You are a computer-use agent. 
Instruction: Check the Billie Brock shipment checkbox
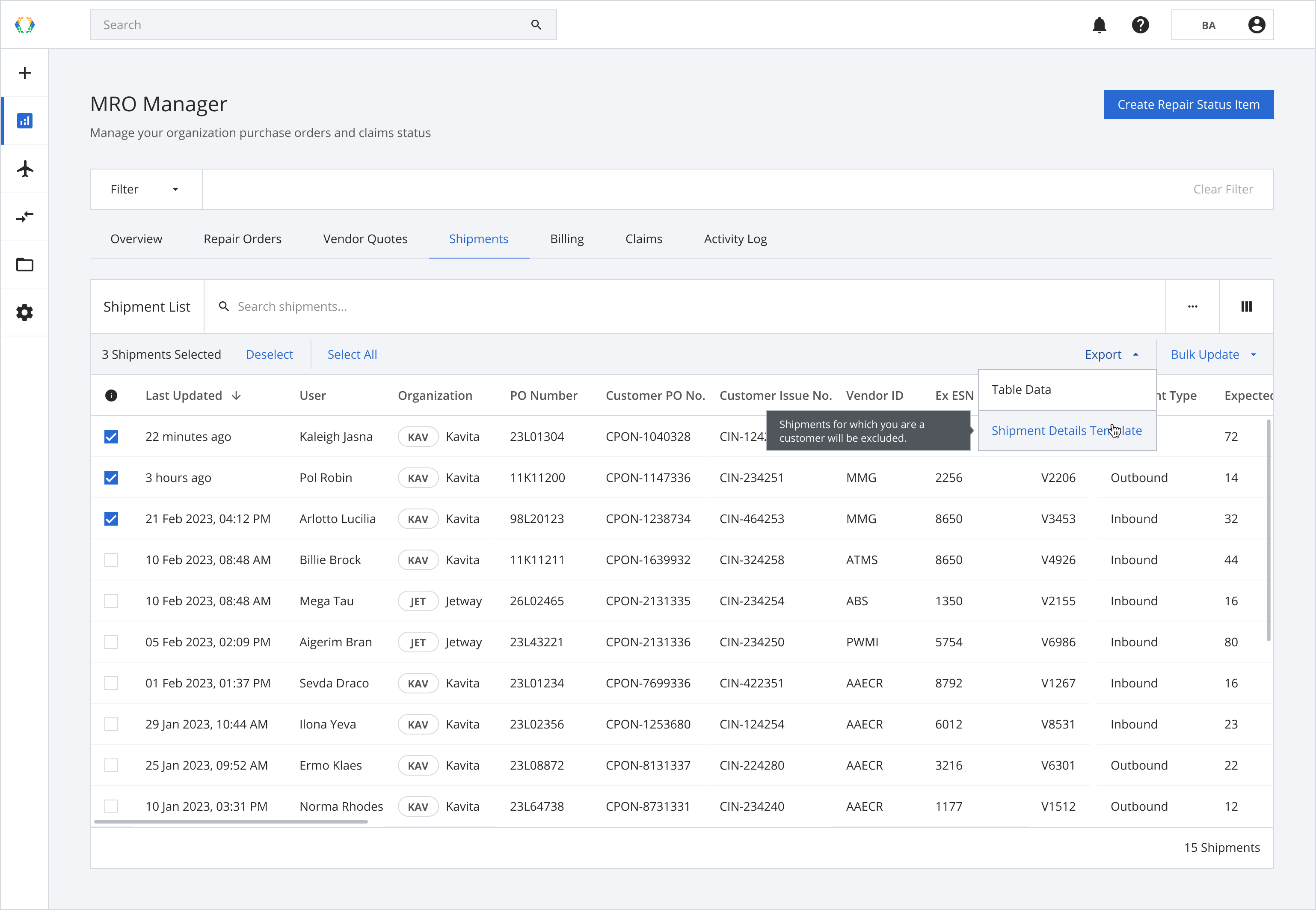(x=111, y=560)
